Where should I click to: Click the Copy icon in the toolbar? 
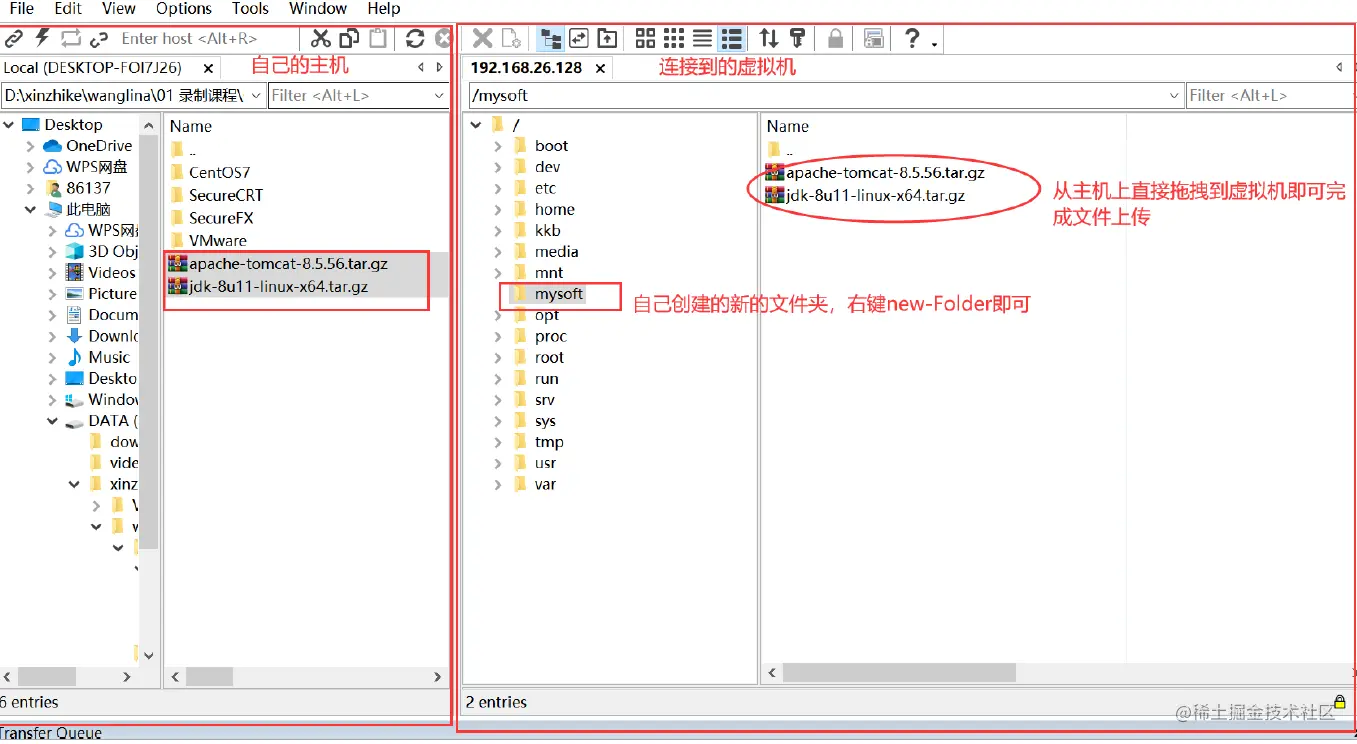[x=349, y=38]
